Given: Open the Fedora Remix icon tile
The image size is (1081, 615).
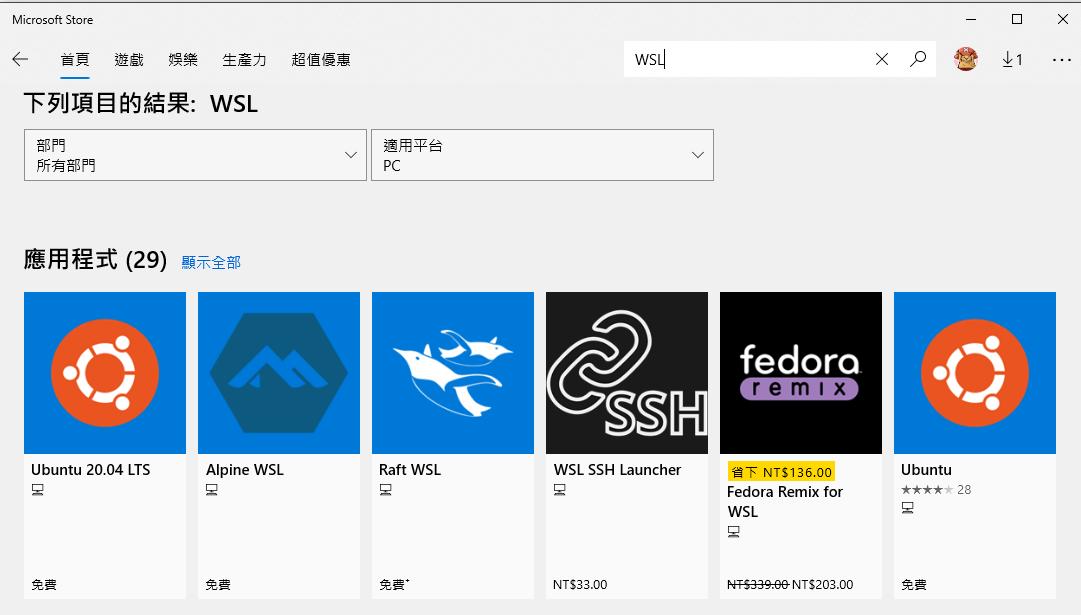Looking at the screenshot, I should 801,373.
